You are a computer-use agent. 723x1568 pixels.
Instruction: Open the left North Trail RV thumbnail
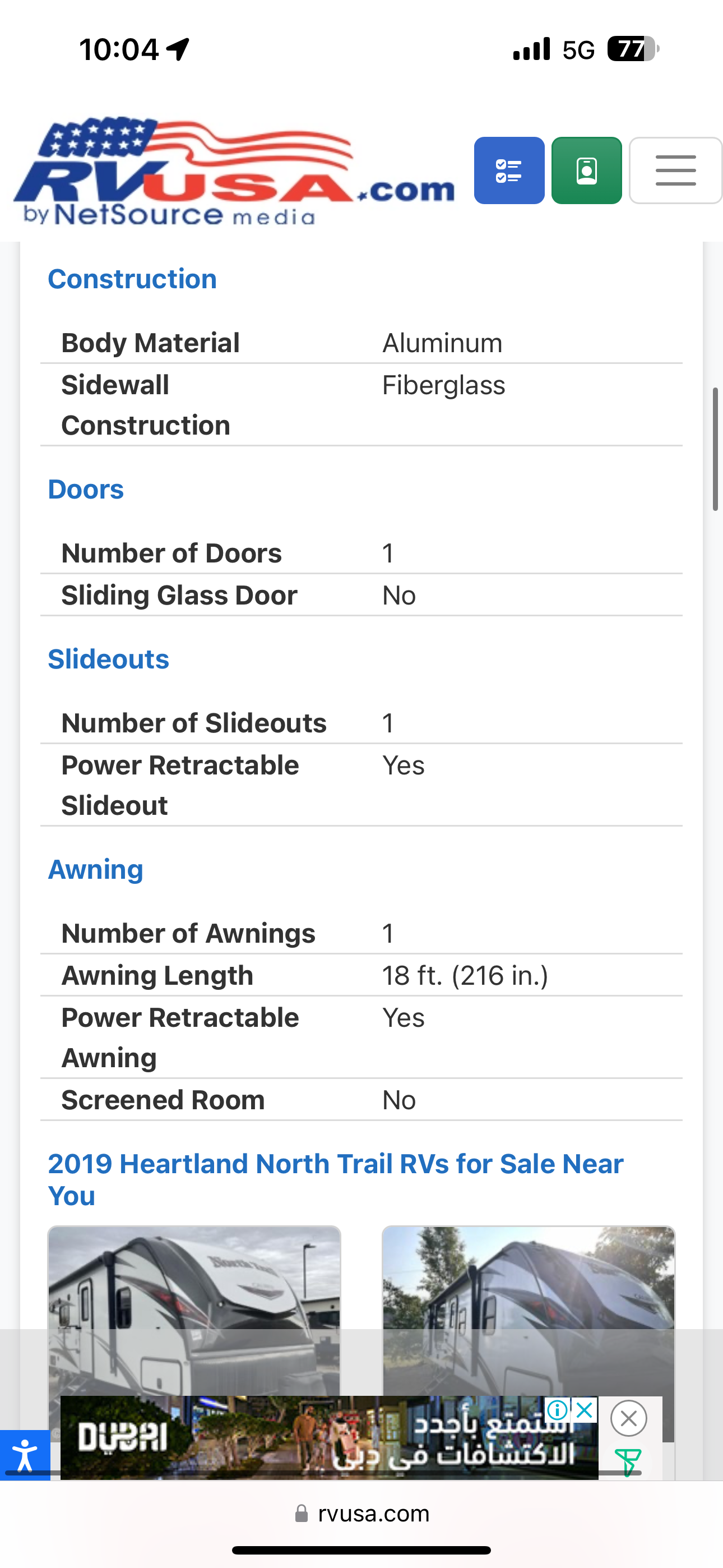pyautogui.click(x=194, y=1309)
